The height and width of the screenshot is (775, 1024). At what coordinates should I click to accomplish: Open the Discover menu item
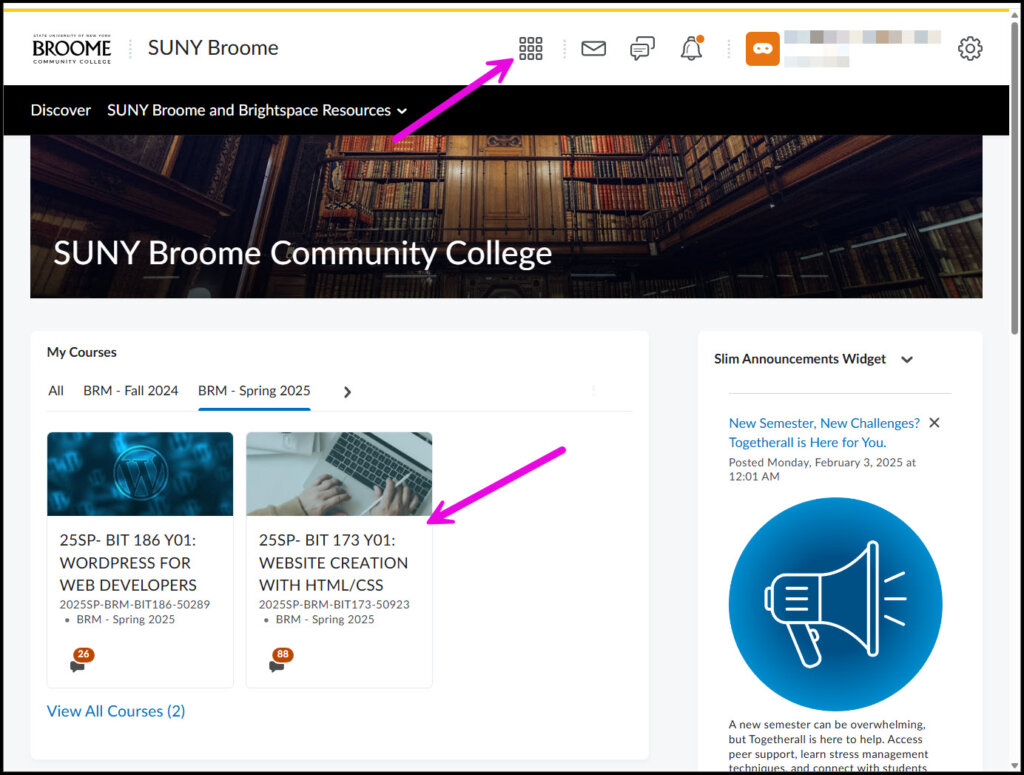[x=61, y=110]
